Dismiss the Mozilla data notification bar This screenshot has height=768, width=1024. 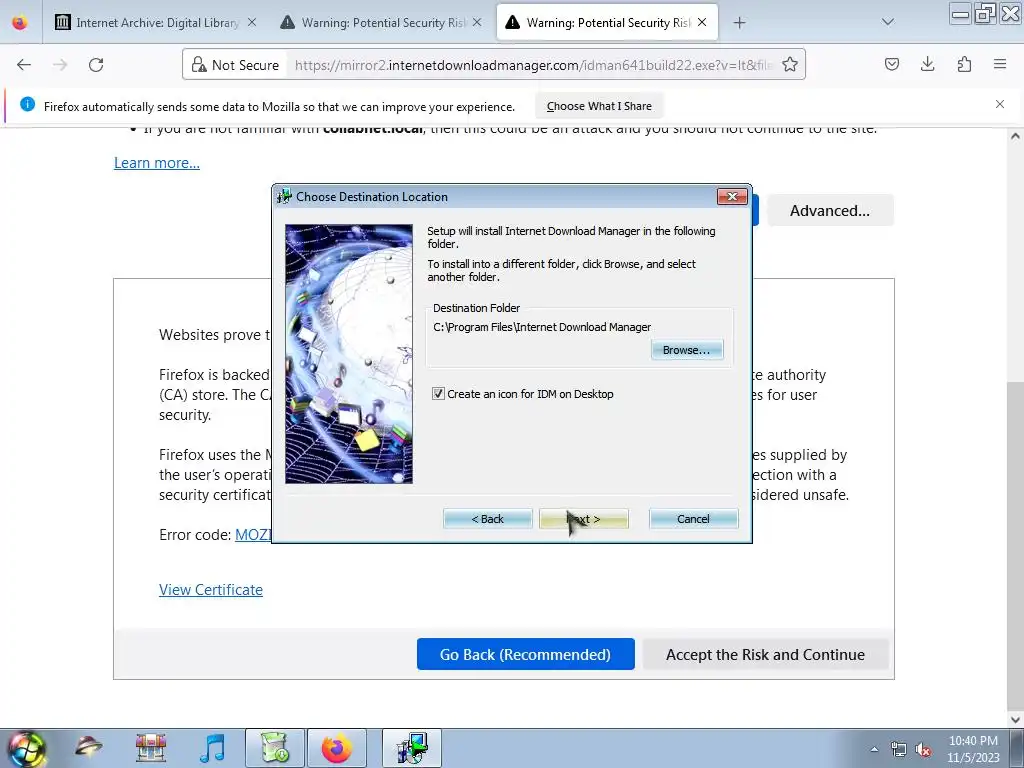[1000, 104]
